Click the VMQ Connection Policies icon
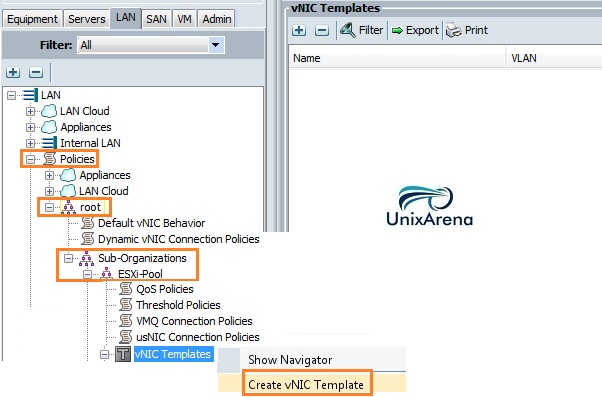 [x=126, y=321]
